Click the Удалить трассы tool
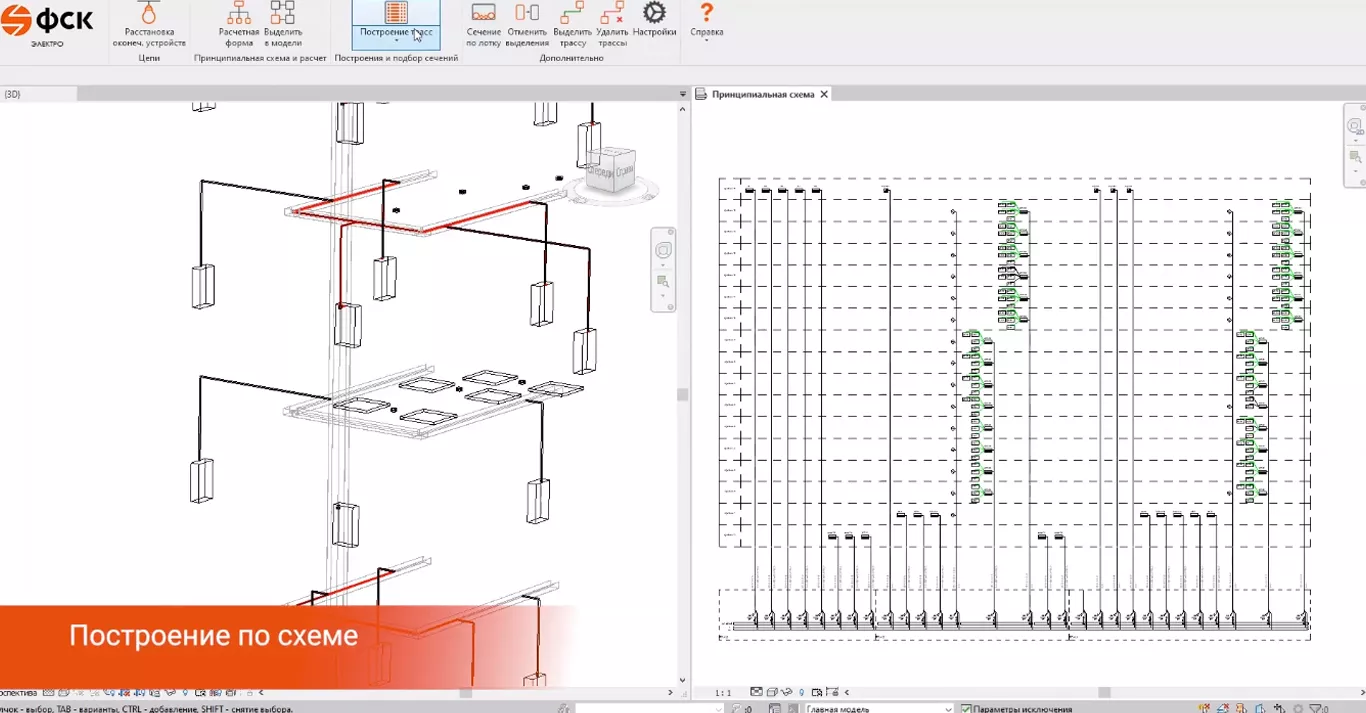This screenshot has width=1366, height=713. 612,24
